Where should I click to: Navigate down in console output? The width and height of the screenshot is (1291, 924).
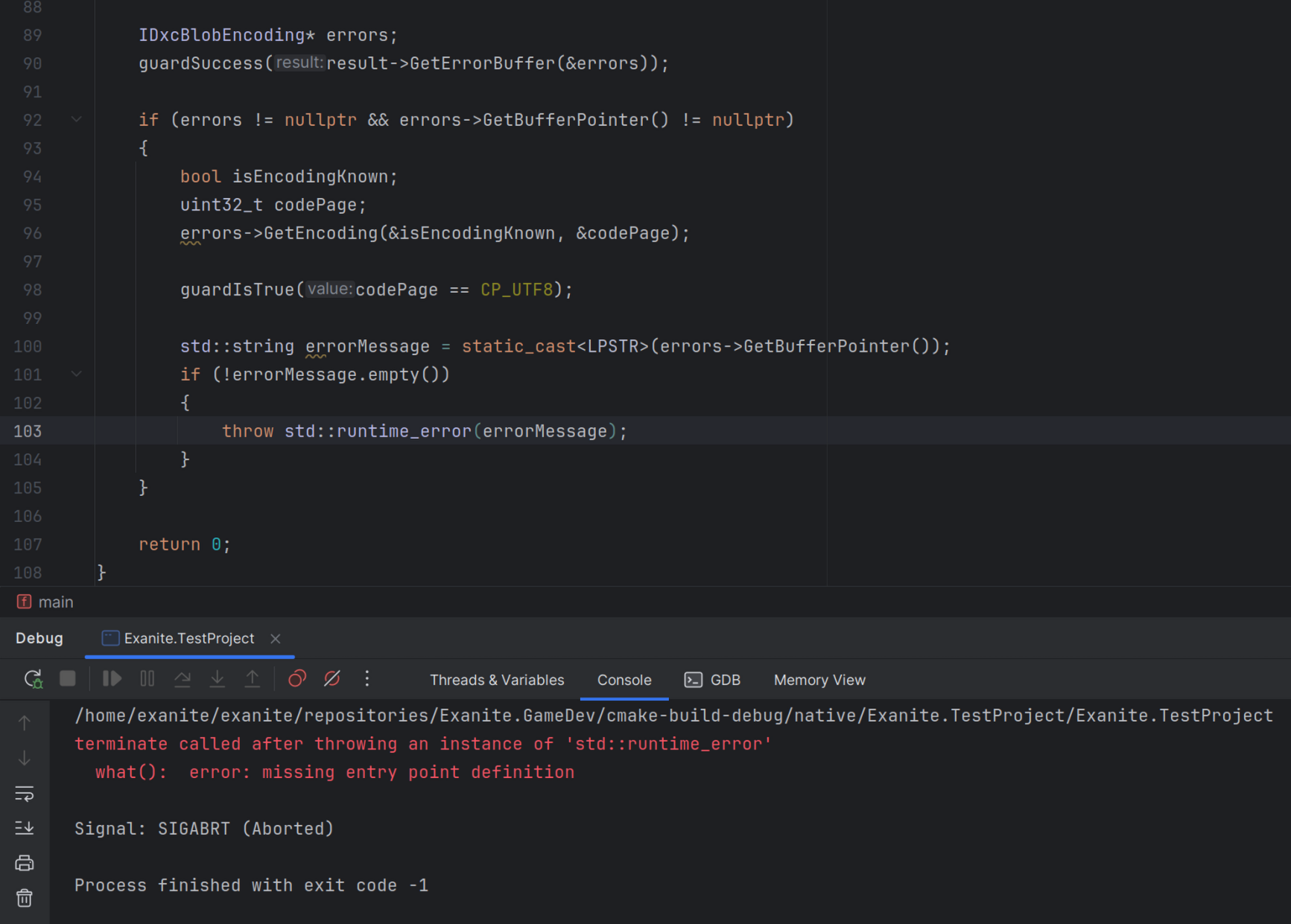[25, 758]
